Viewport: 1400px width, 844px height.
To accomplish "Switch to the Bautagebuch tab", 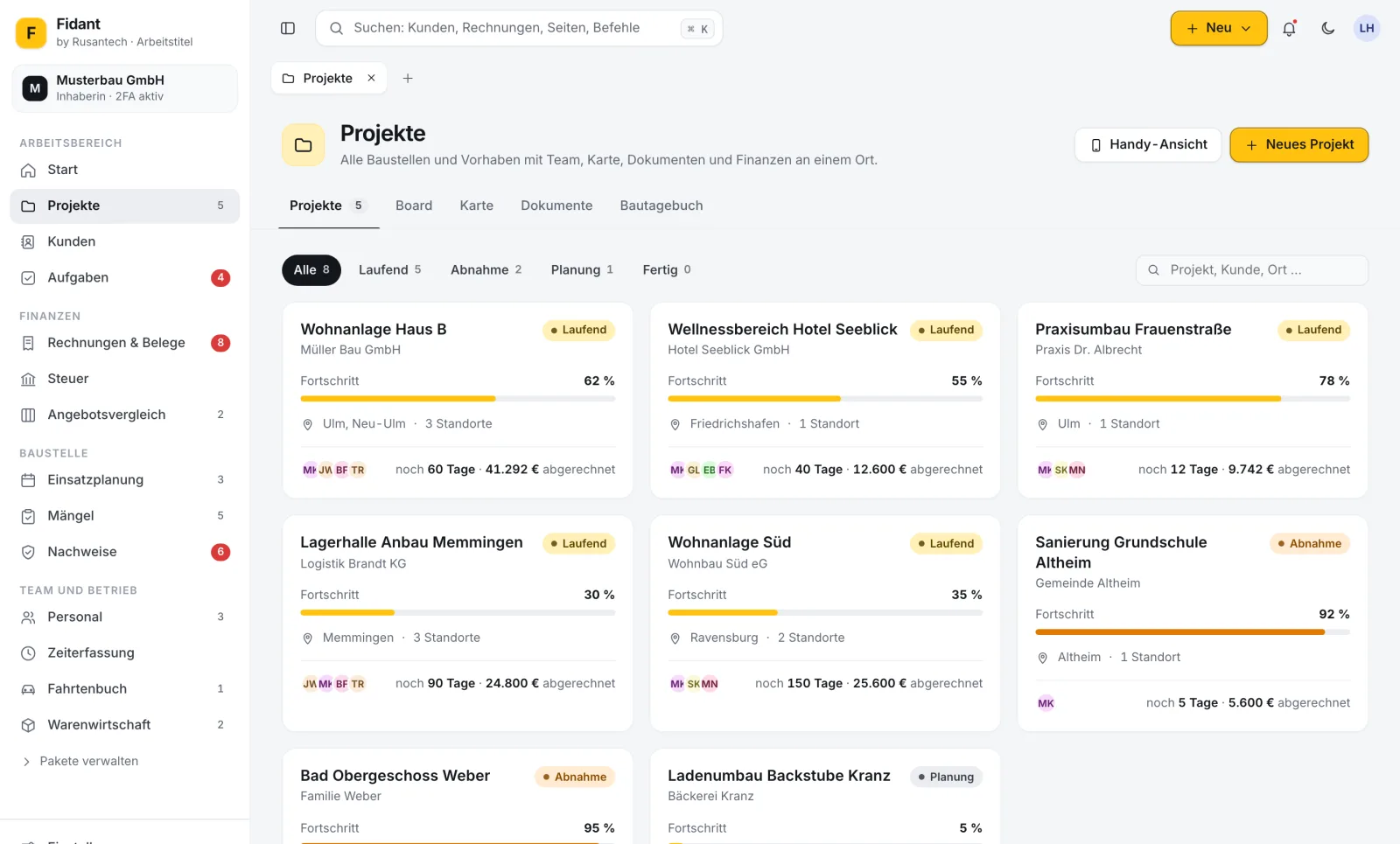I will pyautogui.click(x=661, y=206).
